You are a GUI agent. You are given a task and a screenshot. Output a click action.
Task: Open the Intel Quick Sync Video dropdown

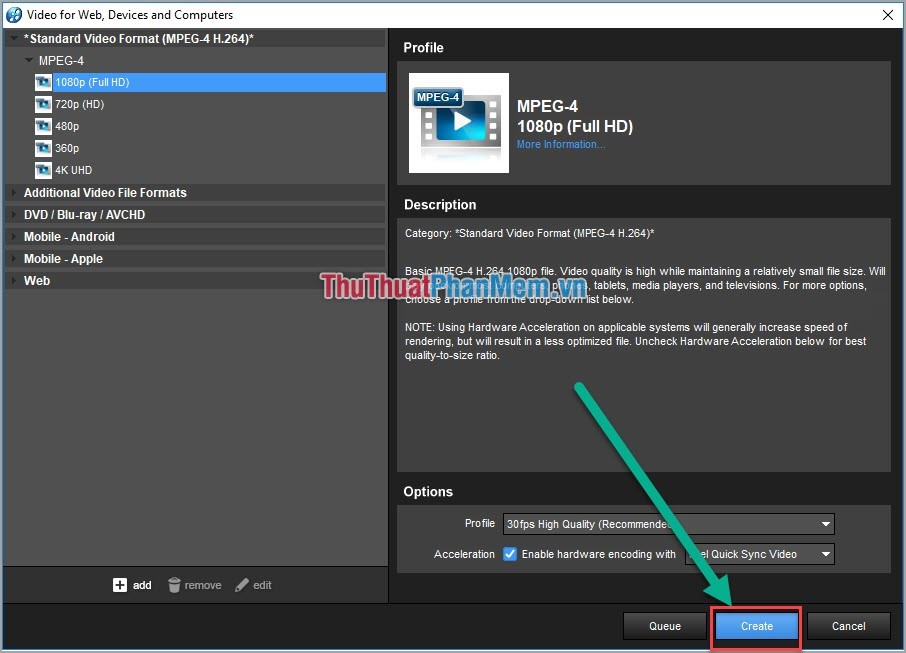[x=827, y=554]
